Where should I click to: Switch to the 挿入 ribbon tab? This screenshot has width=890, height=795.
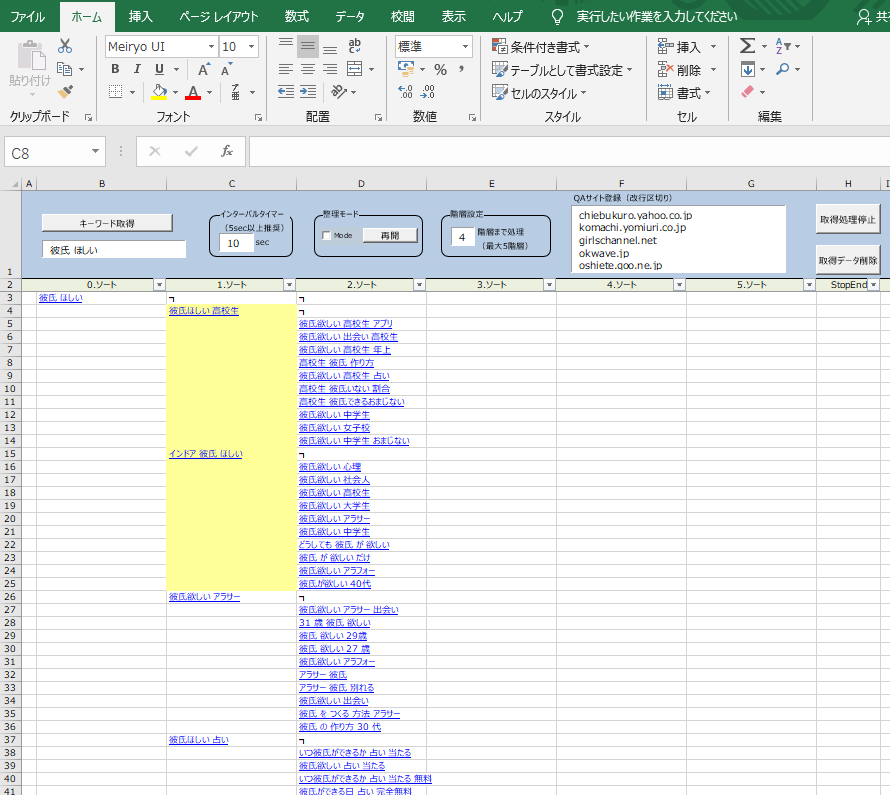[x=140, y=16]
